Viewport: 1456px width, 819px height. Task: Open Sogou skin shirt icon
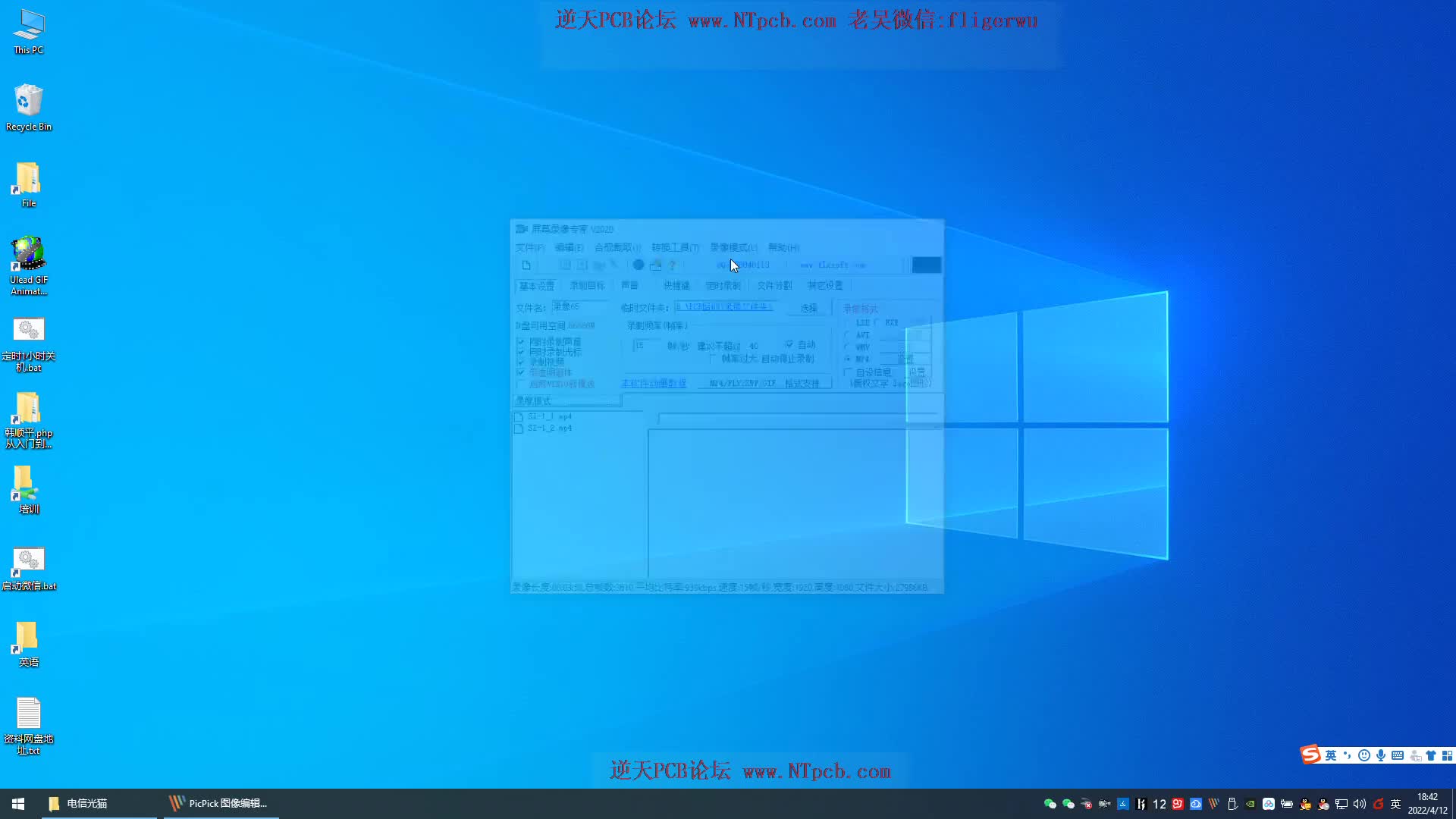tap(1431, 755)
